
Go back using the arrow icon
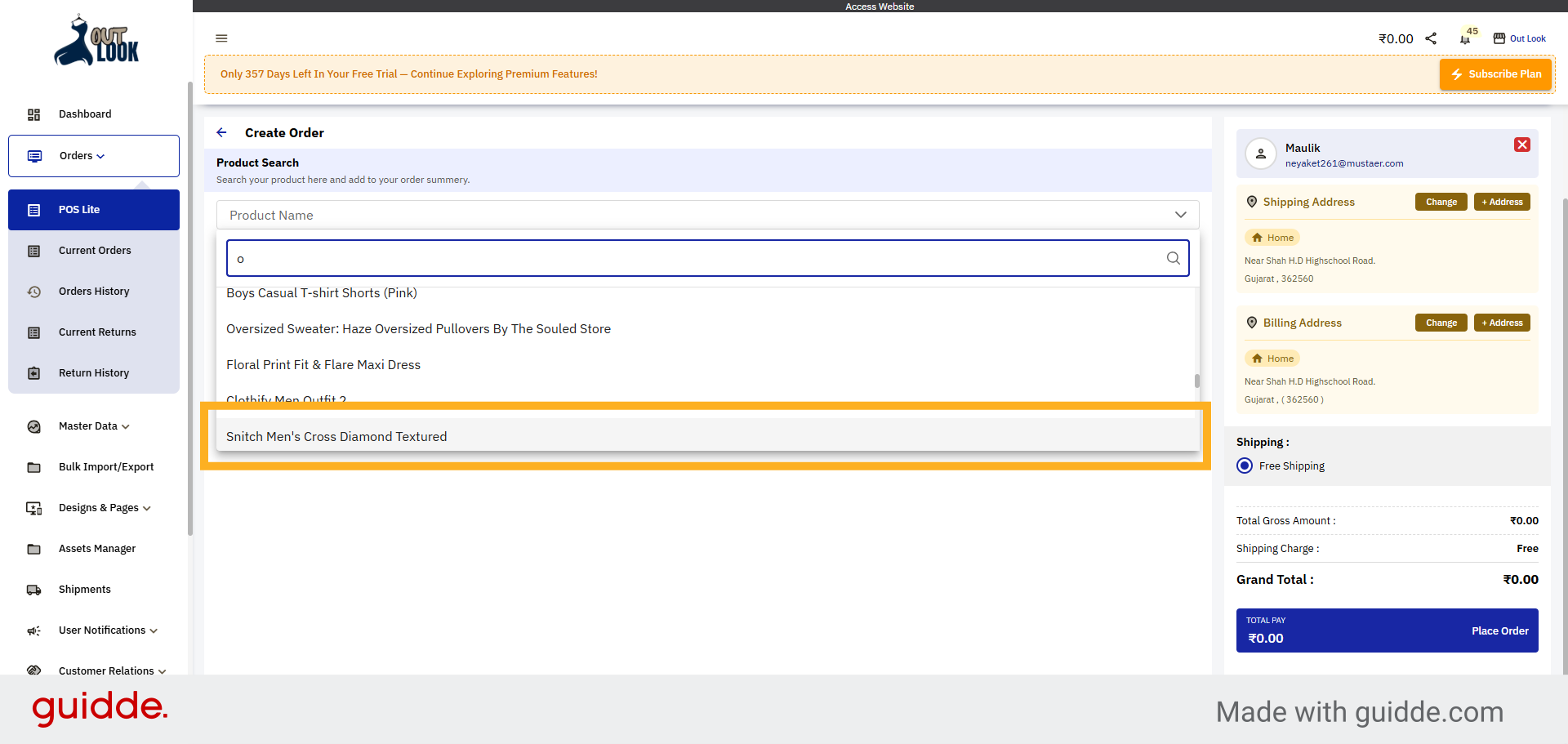221,132
